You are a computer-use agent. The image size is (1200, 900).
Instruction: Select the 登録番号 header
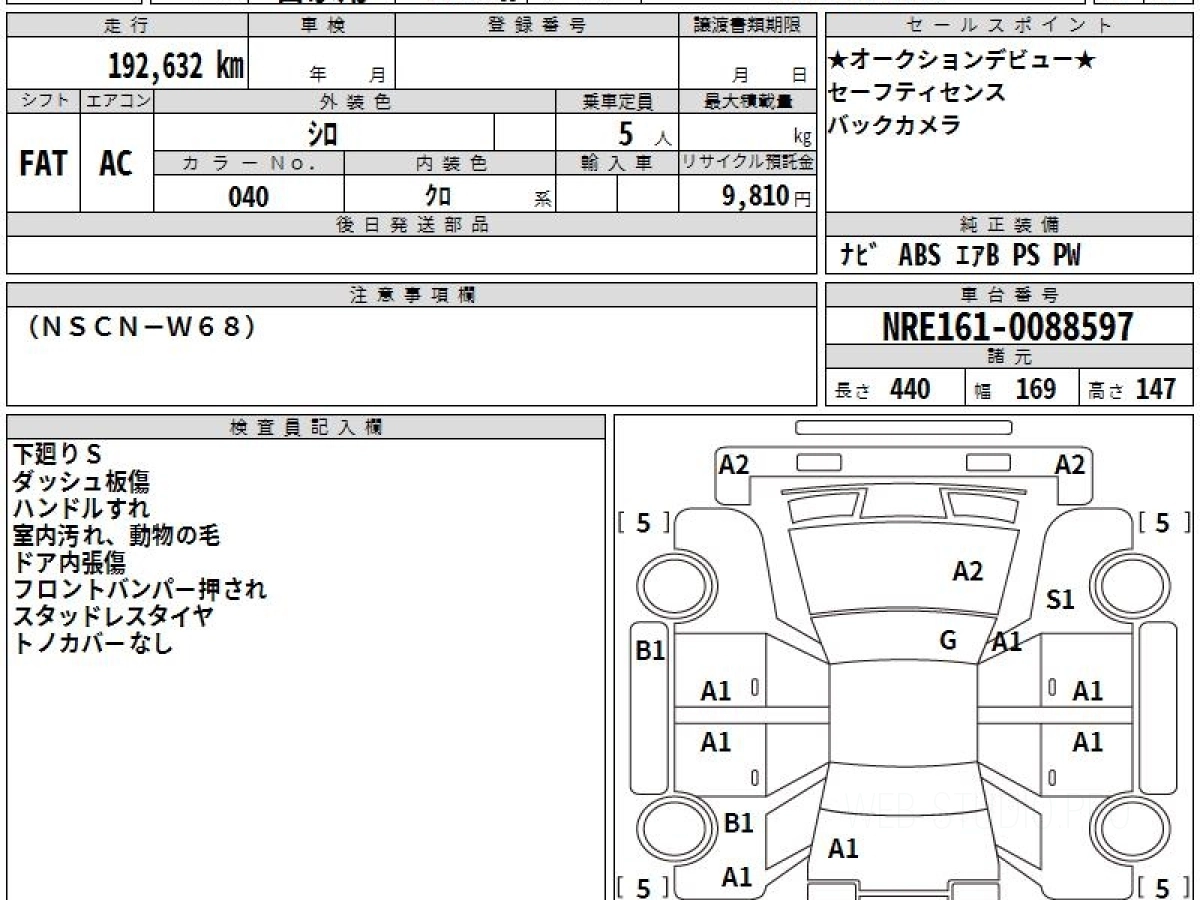pyautogui.click(x=537, y=26)
